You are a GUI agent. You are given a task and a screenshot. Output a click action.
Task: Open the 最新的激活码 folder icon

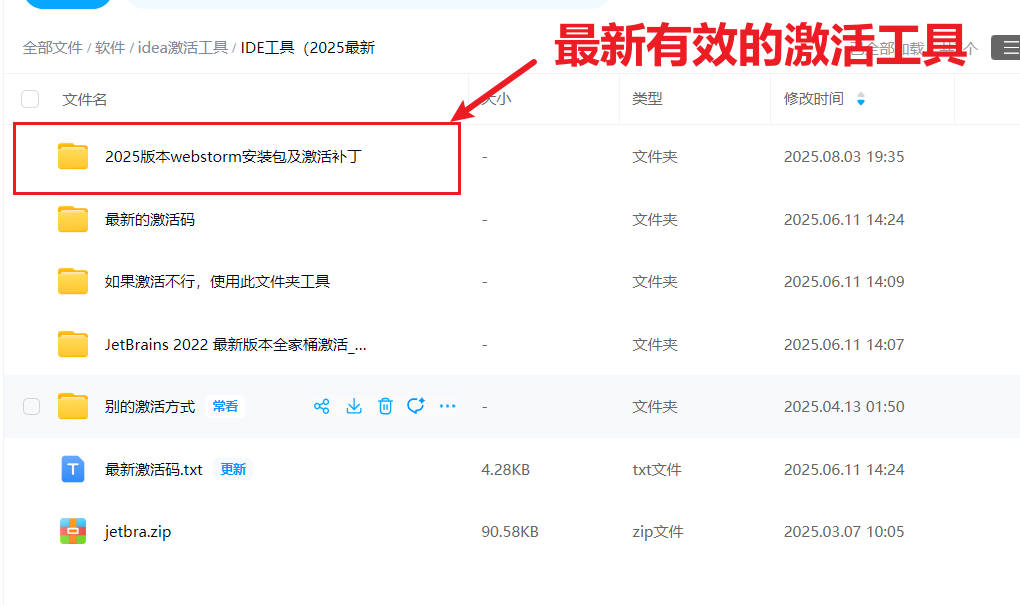pyautogui.click(x=73, y=219)
